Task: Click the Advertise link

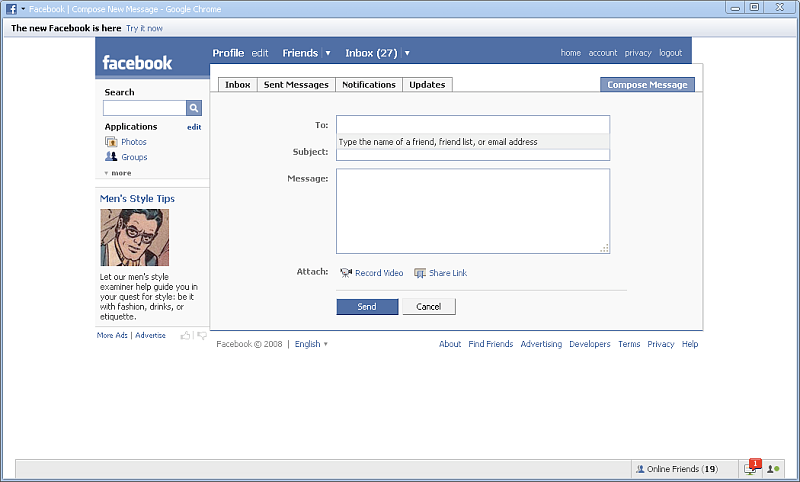Action: click(x=151, y=335)
